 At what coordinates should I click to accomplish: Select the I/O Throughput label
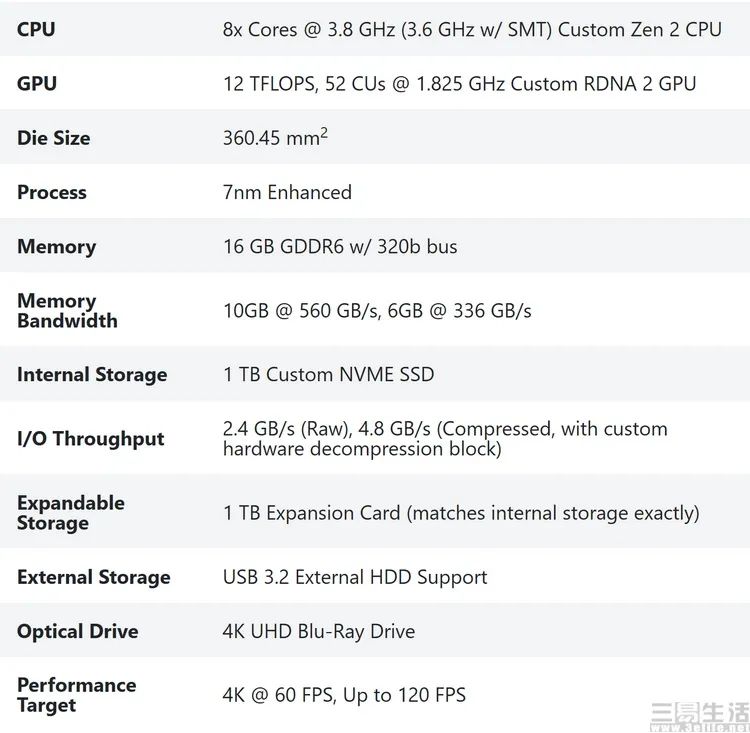(90, 438)
